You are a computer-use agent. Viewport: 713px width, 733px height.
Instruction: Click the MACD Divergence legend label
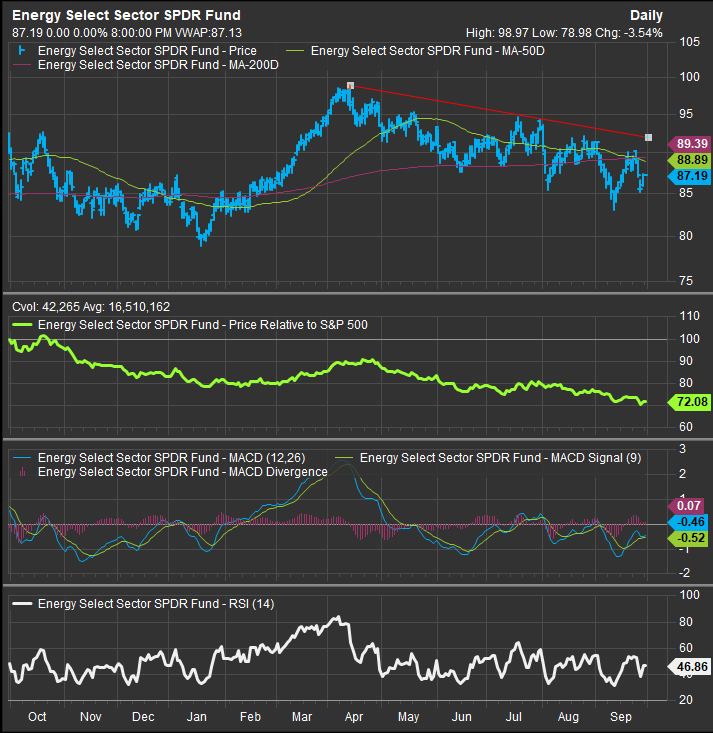click(183, 472)
